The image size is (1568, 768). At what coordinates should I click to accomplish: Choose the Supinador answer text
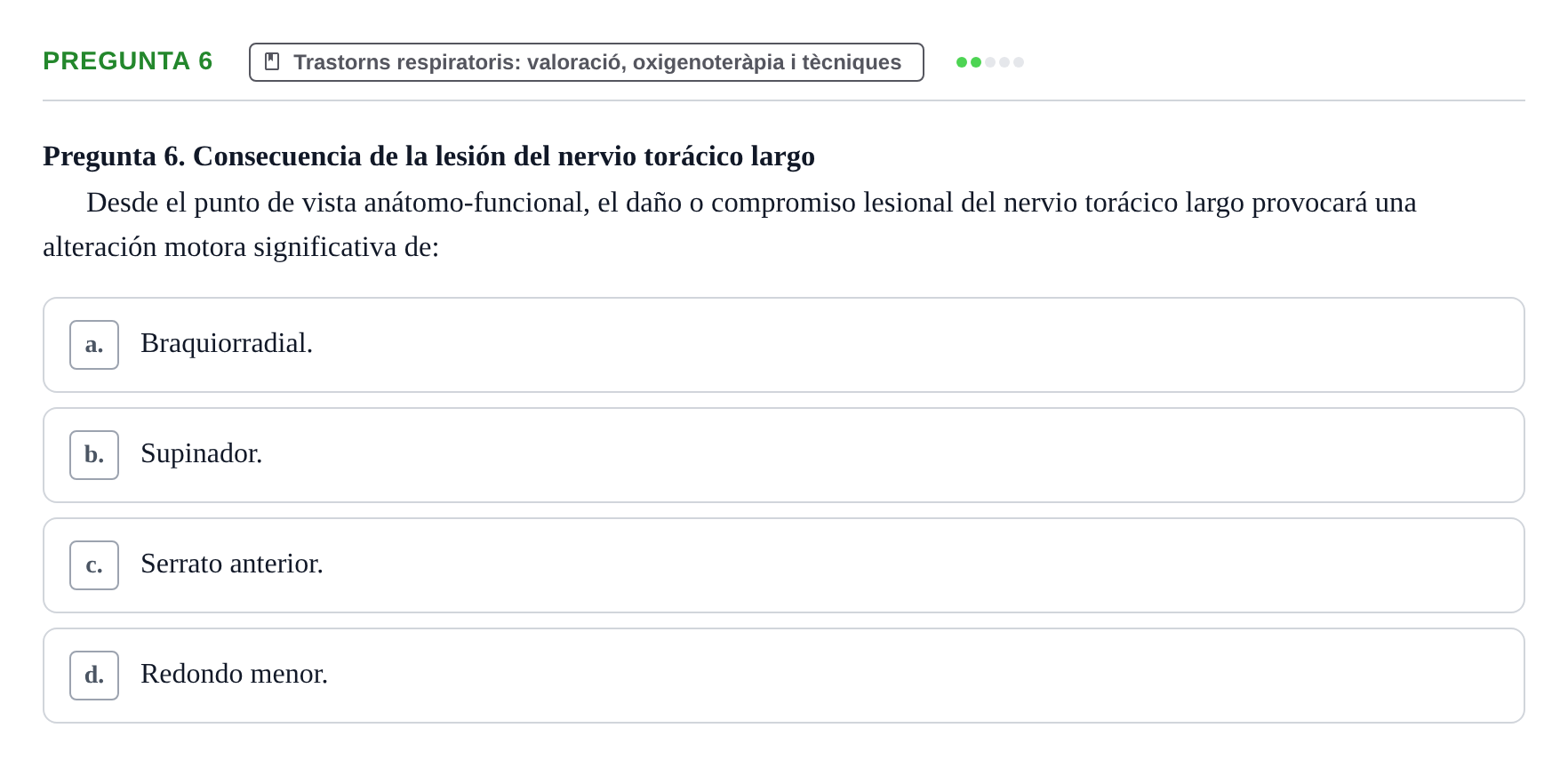click(x=202, y=453)
